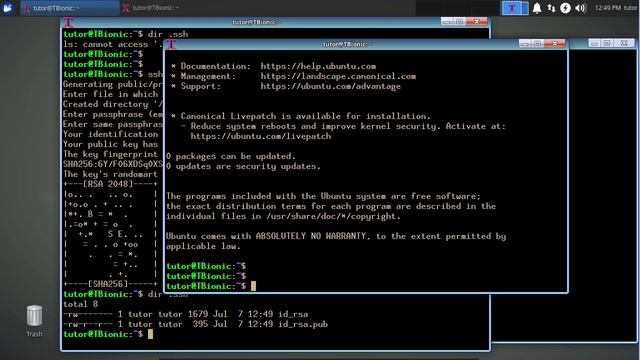Screen dimensions: 640x360
Task: Click 'Support:' label in front terminal
Action: [201, 87]
